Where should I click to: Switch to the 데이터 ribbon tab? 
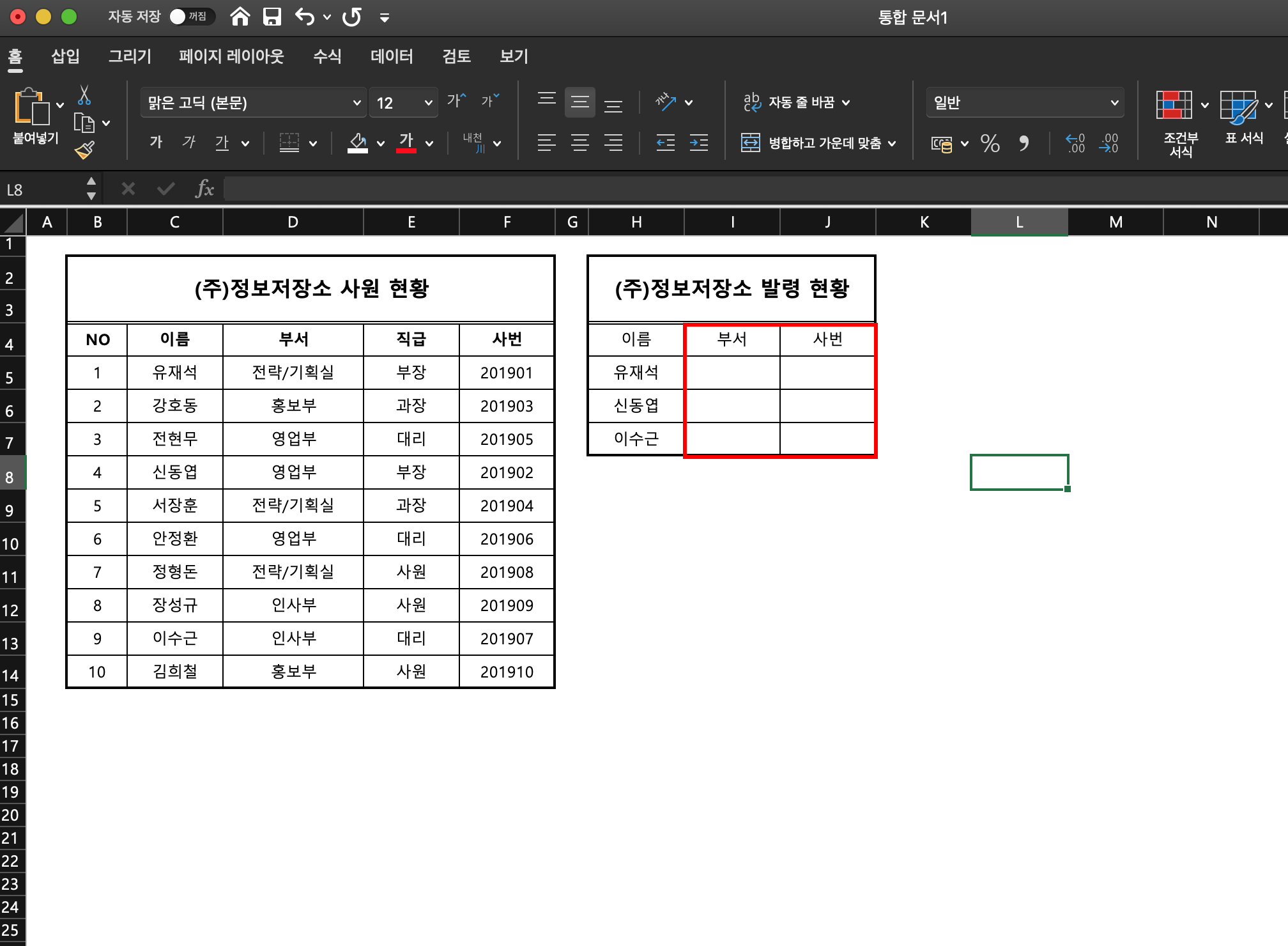point(392,56)
